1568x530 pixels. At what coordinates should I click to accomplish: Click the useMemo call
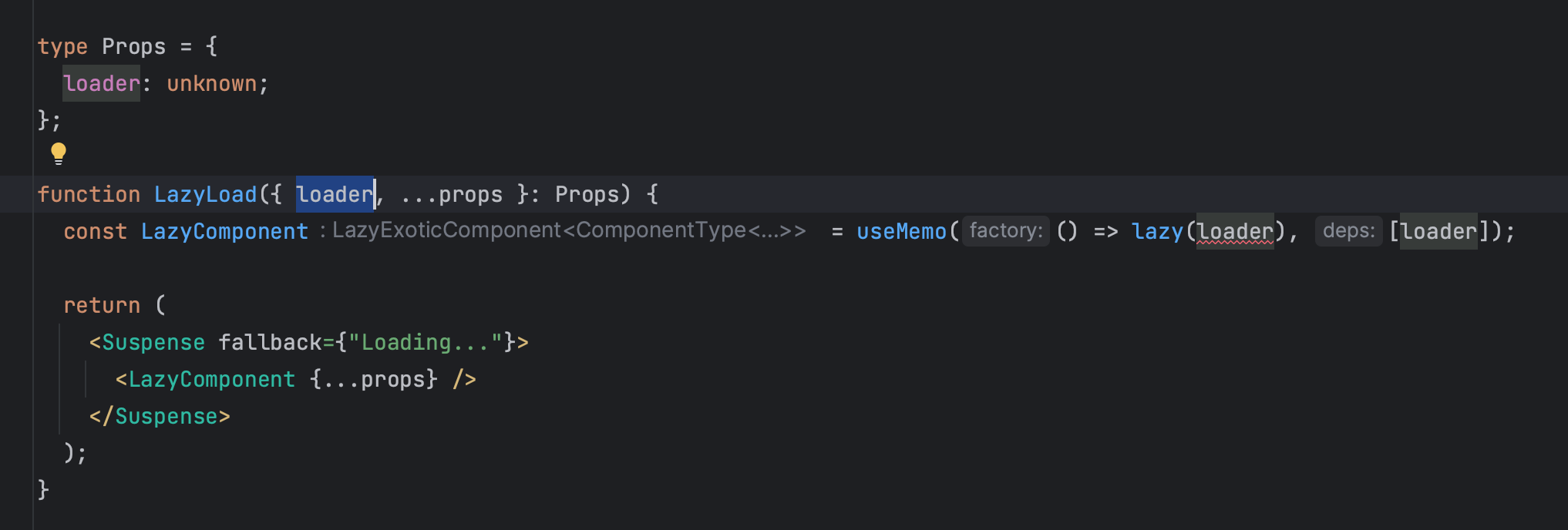point(901,231)
